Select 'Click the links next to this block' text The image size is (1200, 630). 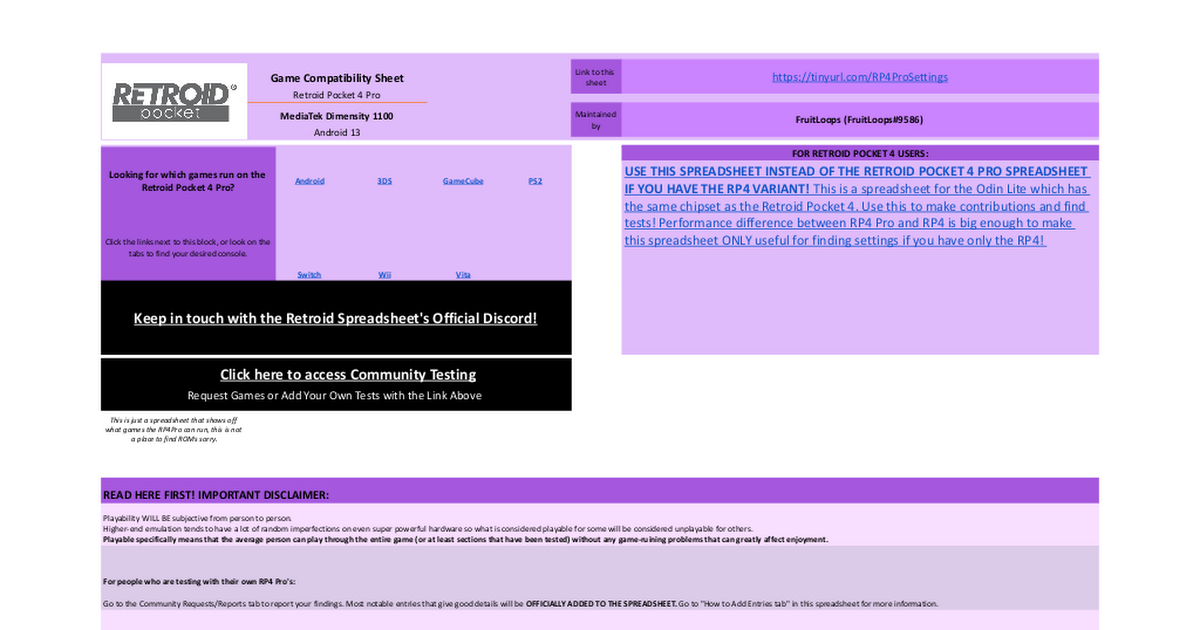pyautogui.click(x=188, y=247)
